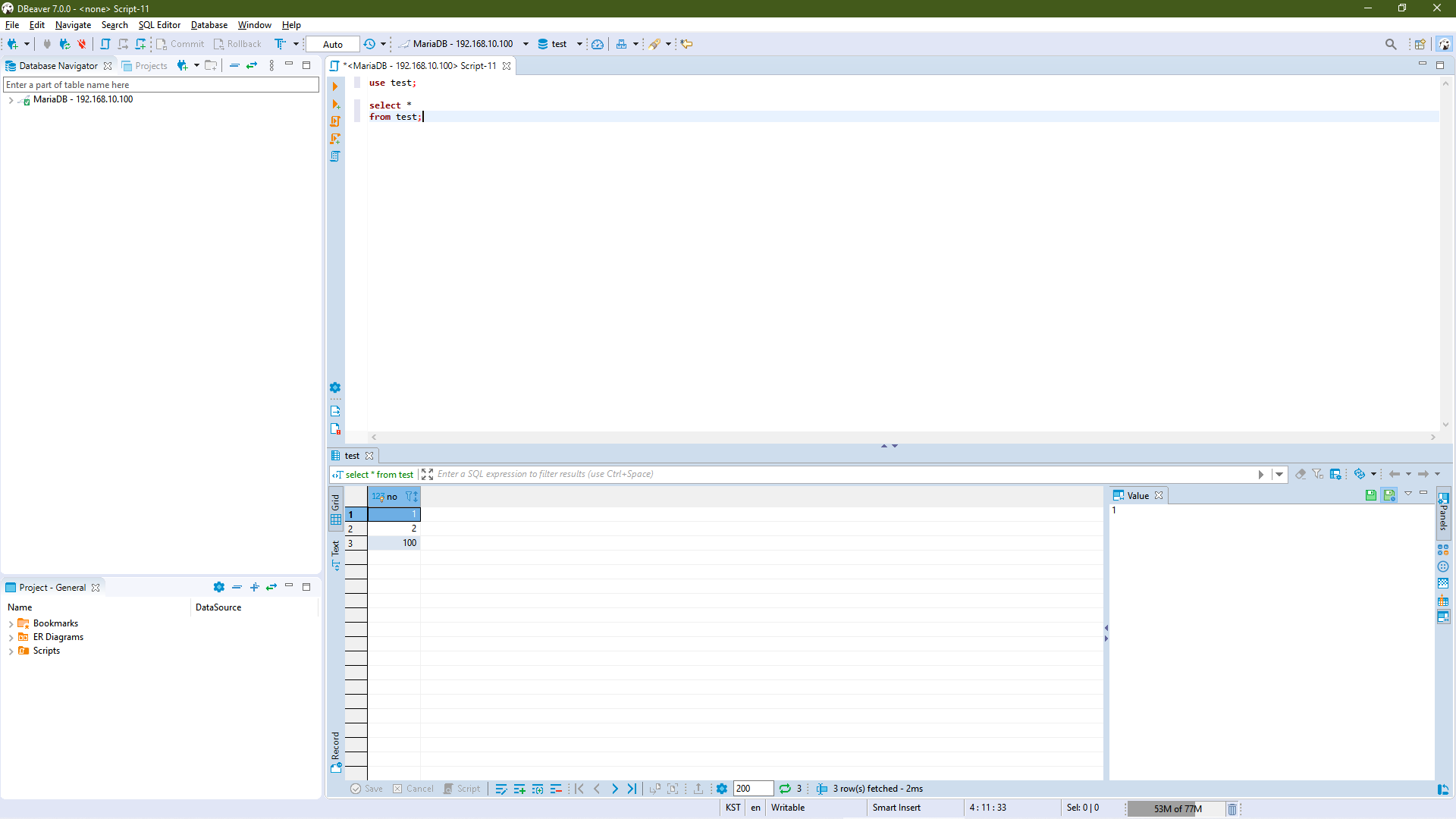Click Delete row icon in results toolbar
Viewport: 1456px width, 819px height.
(556, 789)
